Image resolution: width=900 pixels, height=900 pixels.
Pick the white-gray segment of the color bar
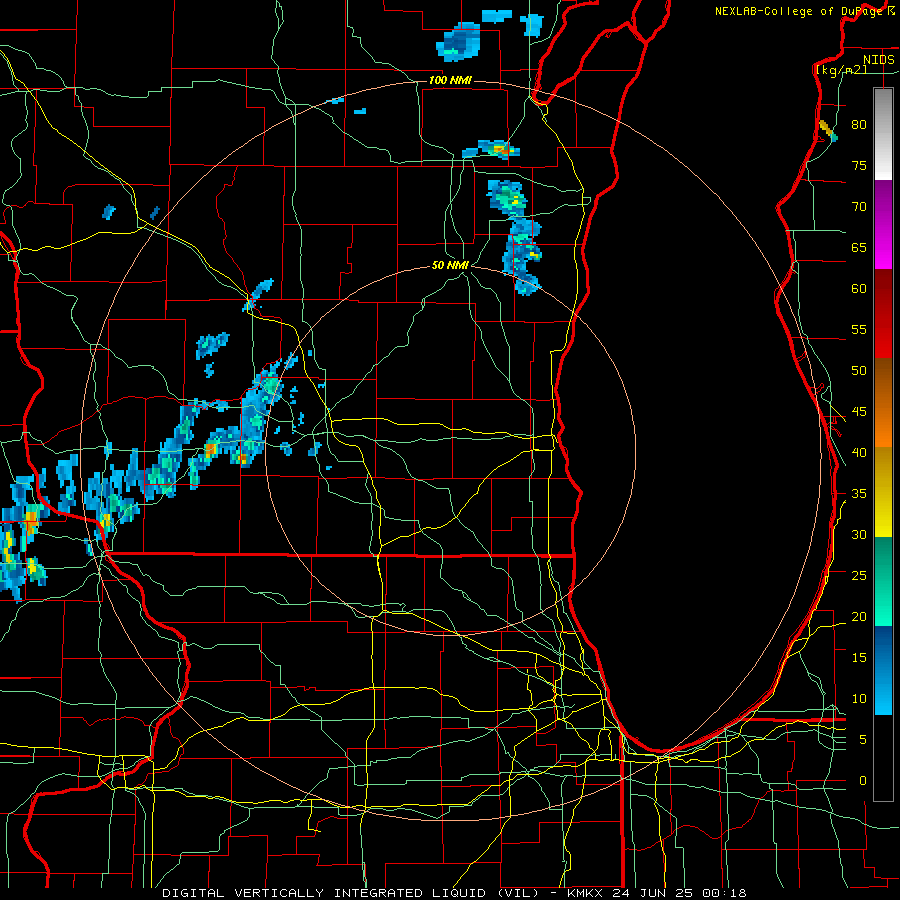883,134
